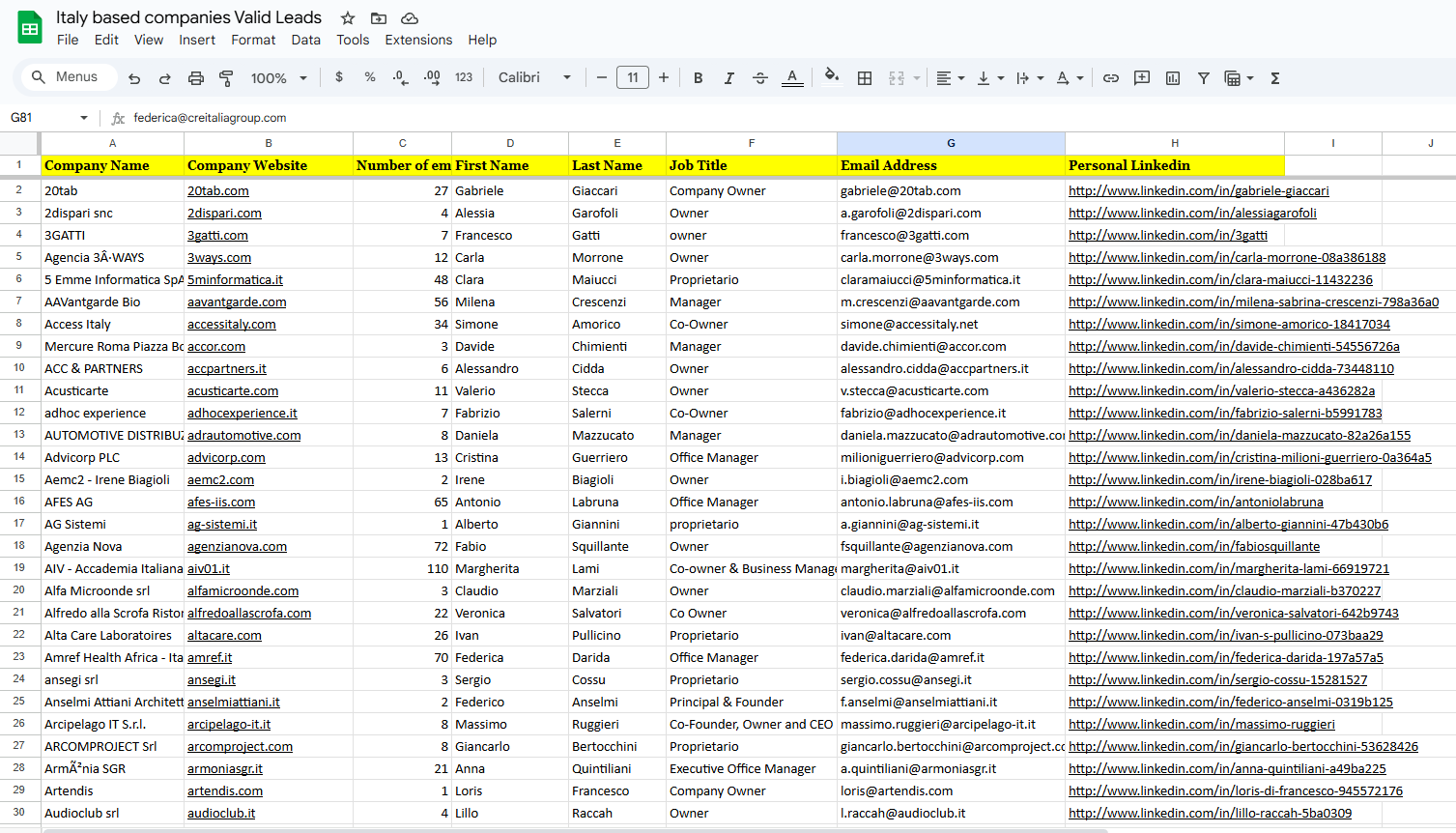Open the Help menu
The width and height of the screenshot is (1456, 833).
(482, 40)
